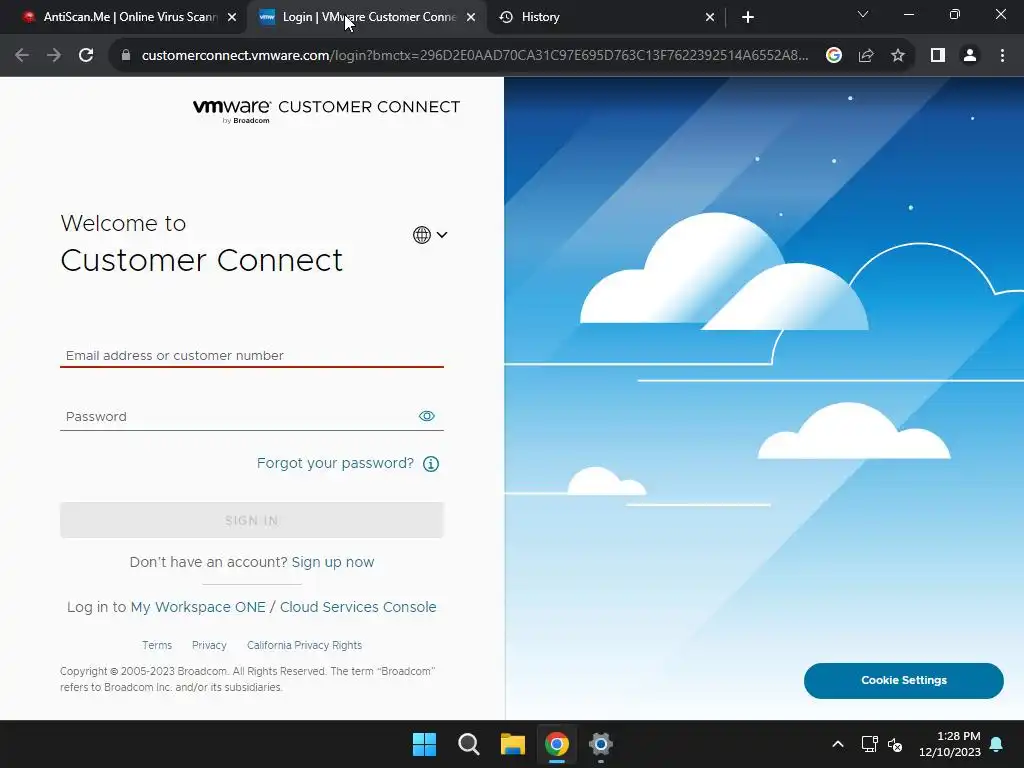Open the Chrome three-dot menu
The width and height of the screenshot is (1024, 768).
pos(1002,56)
